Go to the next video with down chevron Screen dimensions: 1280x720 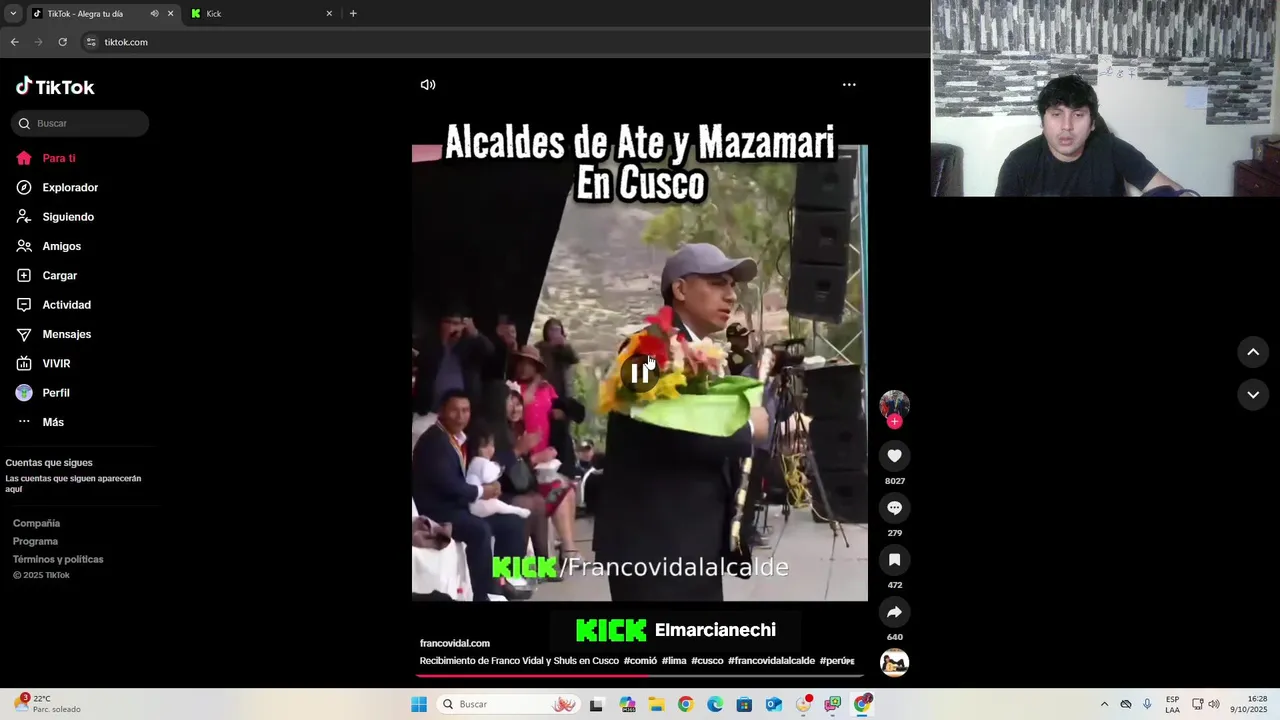click(x=1253, y=394)
